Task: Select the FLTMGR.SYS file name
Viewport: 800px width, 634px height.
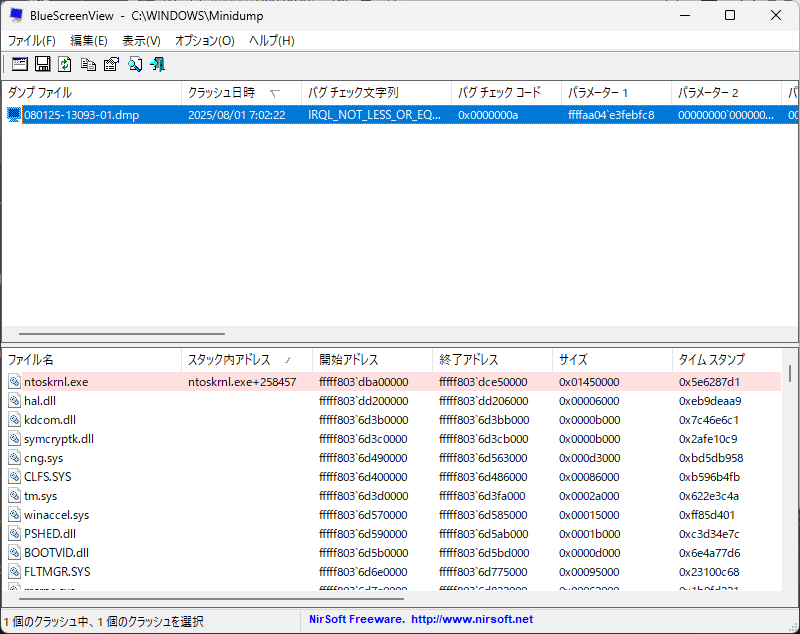Action: pyautogui.click(x=57, y=572)
